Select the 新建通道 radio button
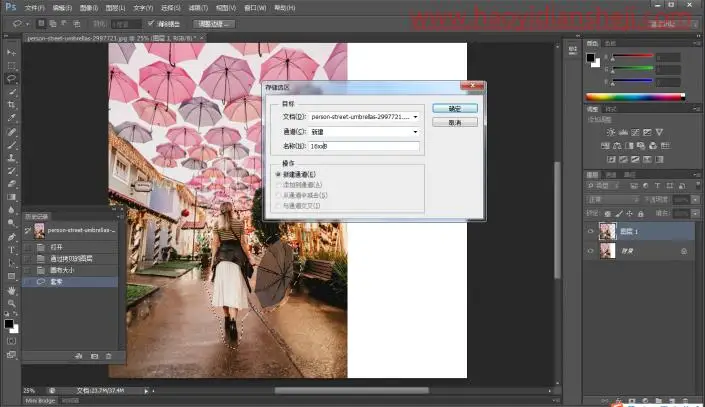 [x=278, y=174]
